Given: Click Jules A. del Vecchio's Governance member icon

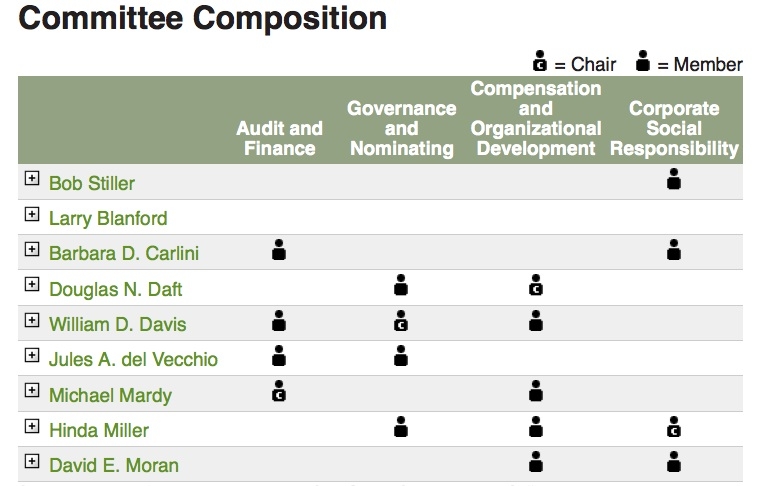Looking at the screenshot, I should pos(401,356).
